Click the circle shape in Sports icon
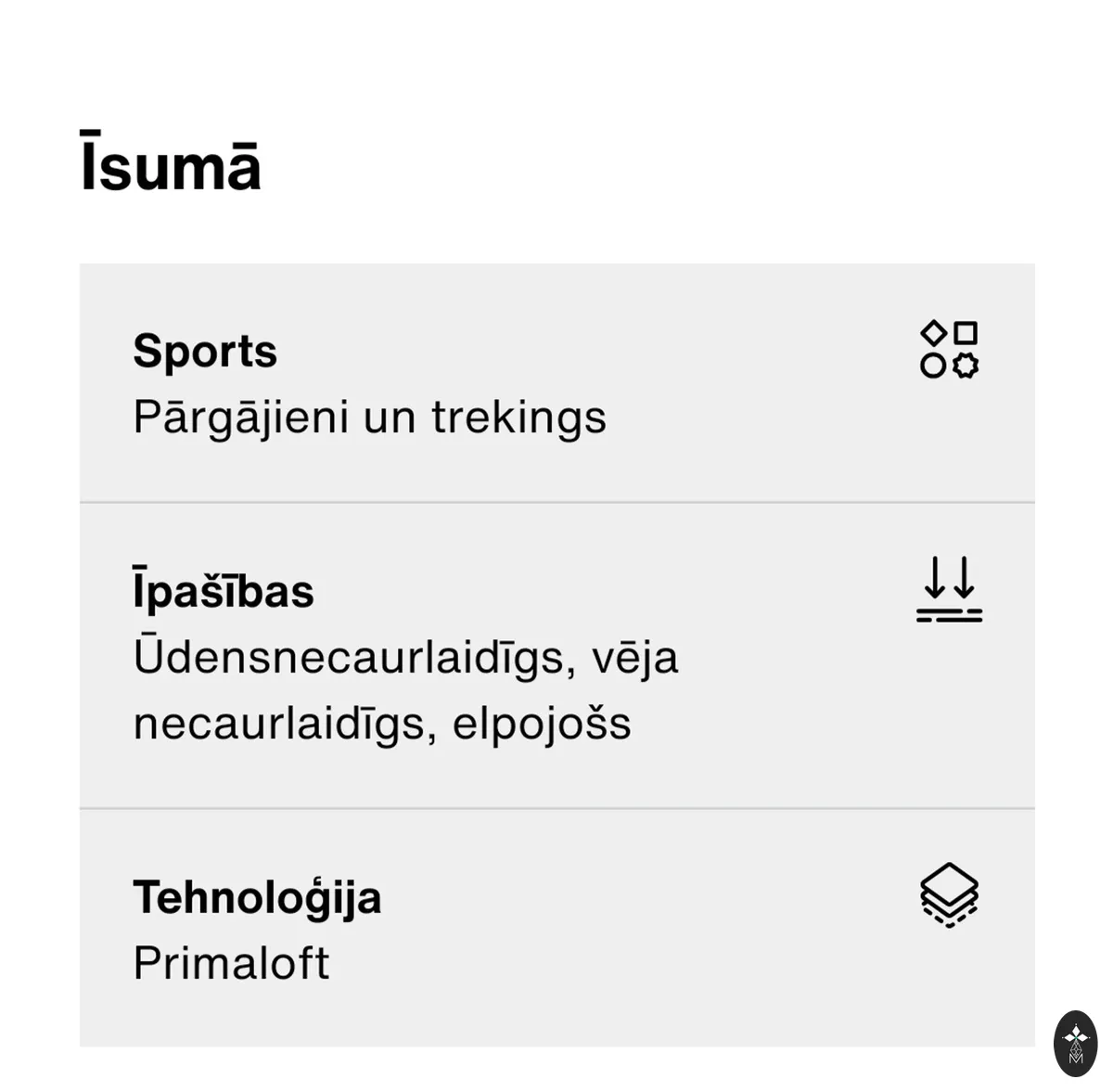The image size is (1113, 1092). [x=933, y=366]
